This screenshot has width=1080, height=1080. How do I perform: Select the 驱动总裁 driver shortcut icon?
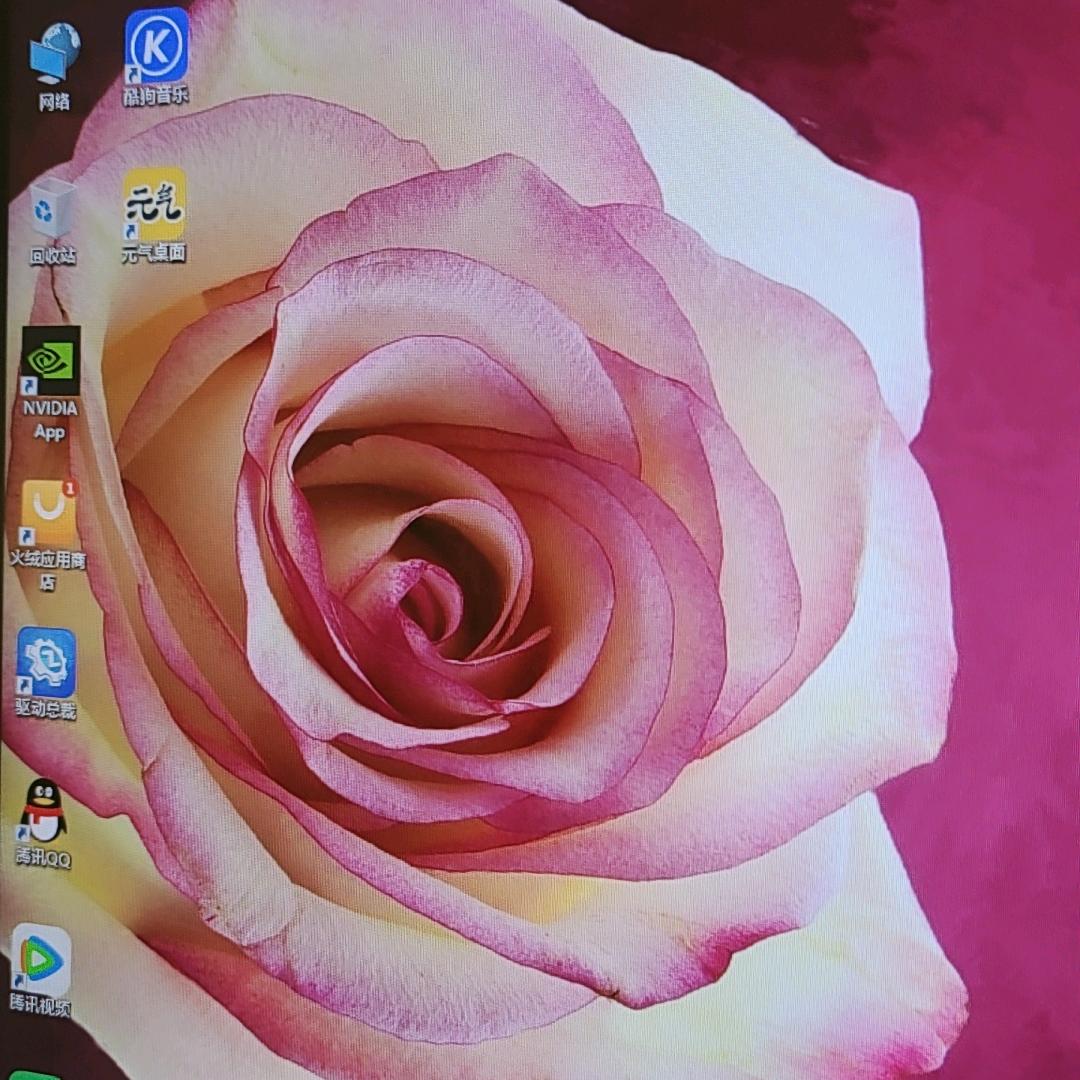[46, 662]
